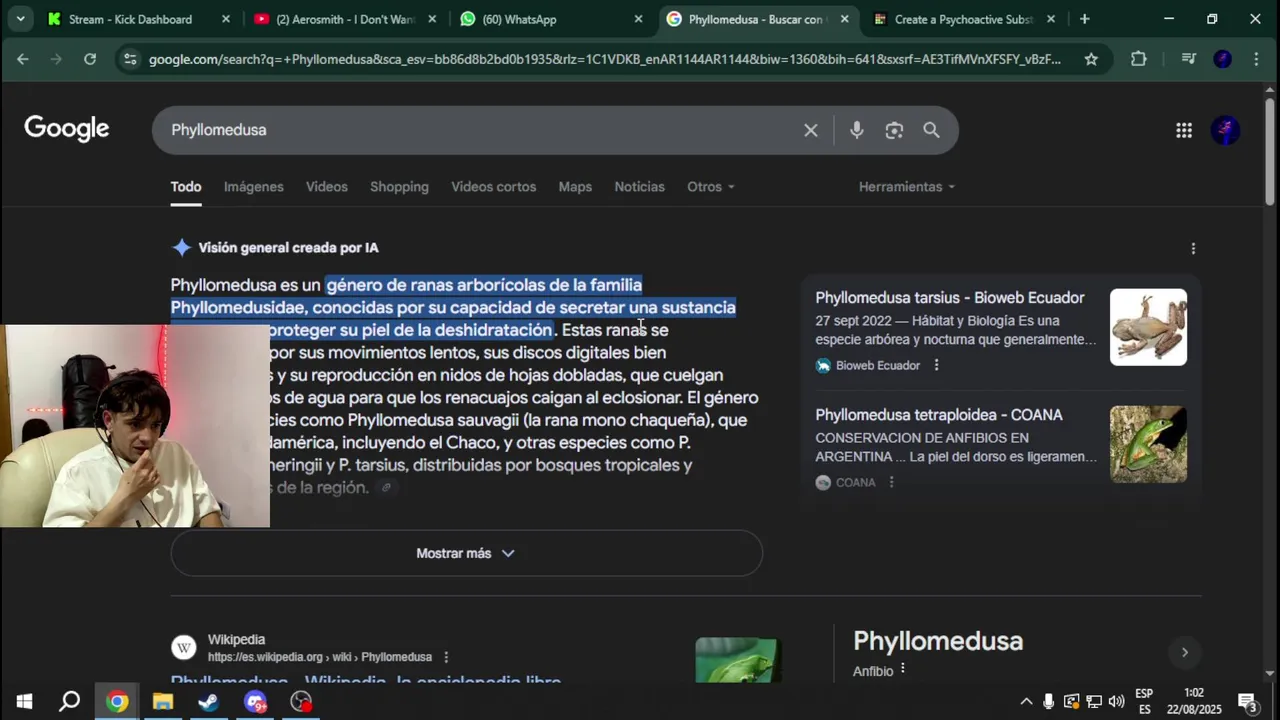This screenshot has width=1280, height=720.
Task: Open Steam from the taskbar
Action: [209, 702]
